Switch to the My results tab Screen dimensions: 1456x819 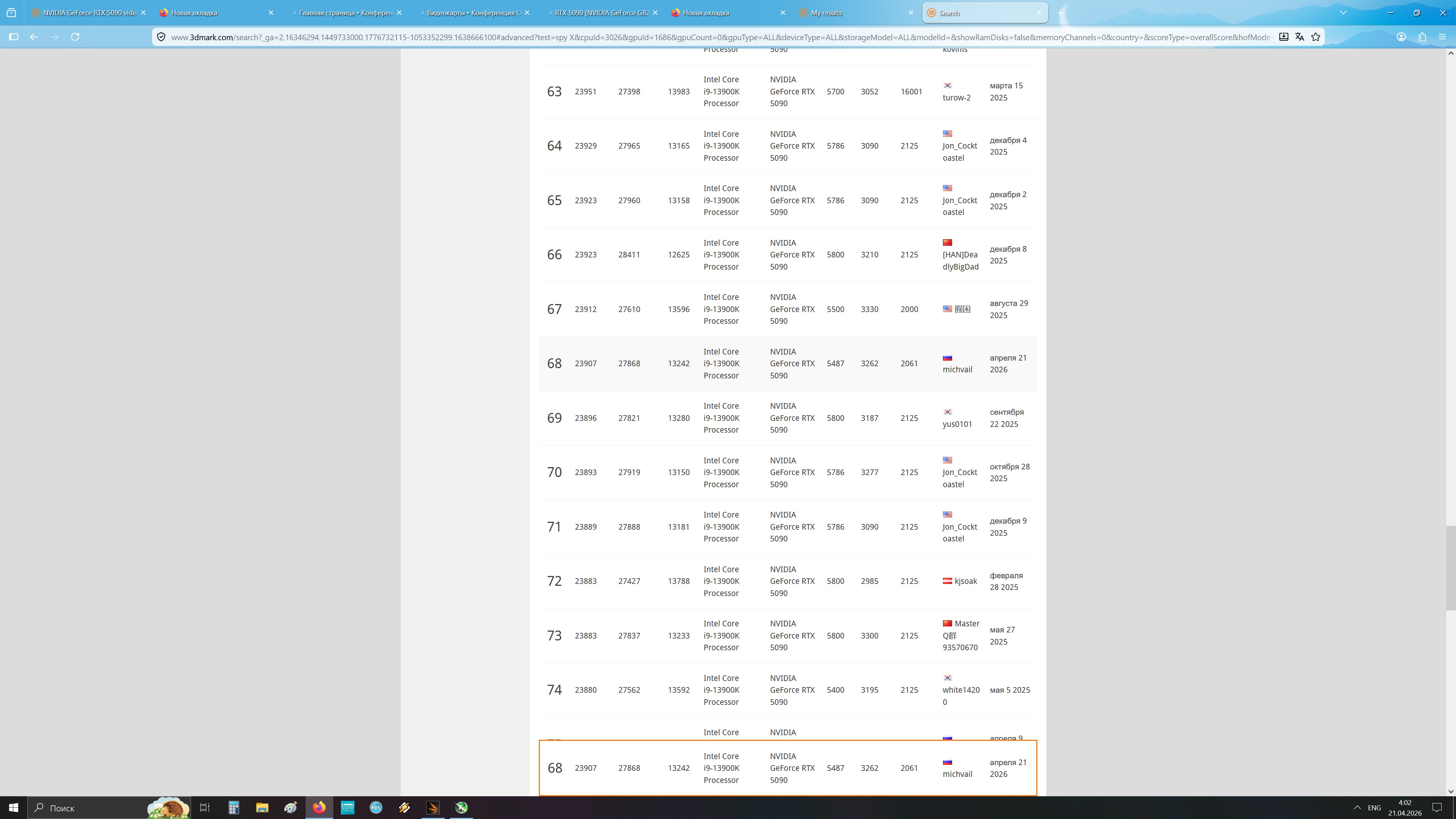pos(826,13)
